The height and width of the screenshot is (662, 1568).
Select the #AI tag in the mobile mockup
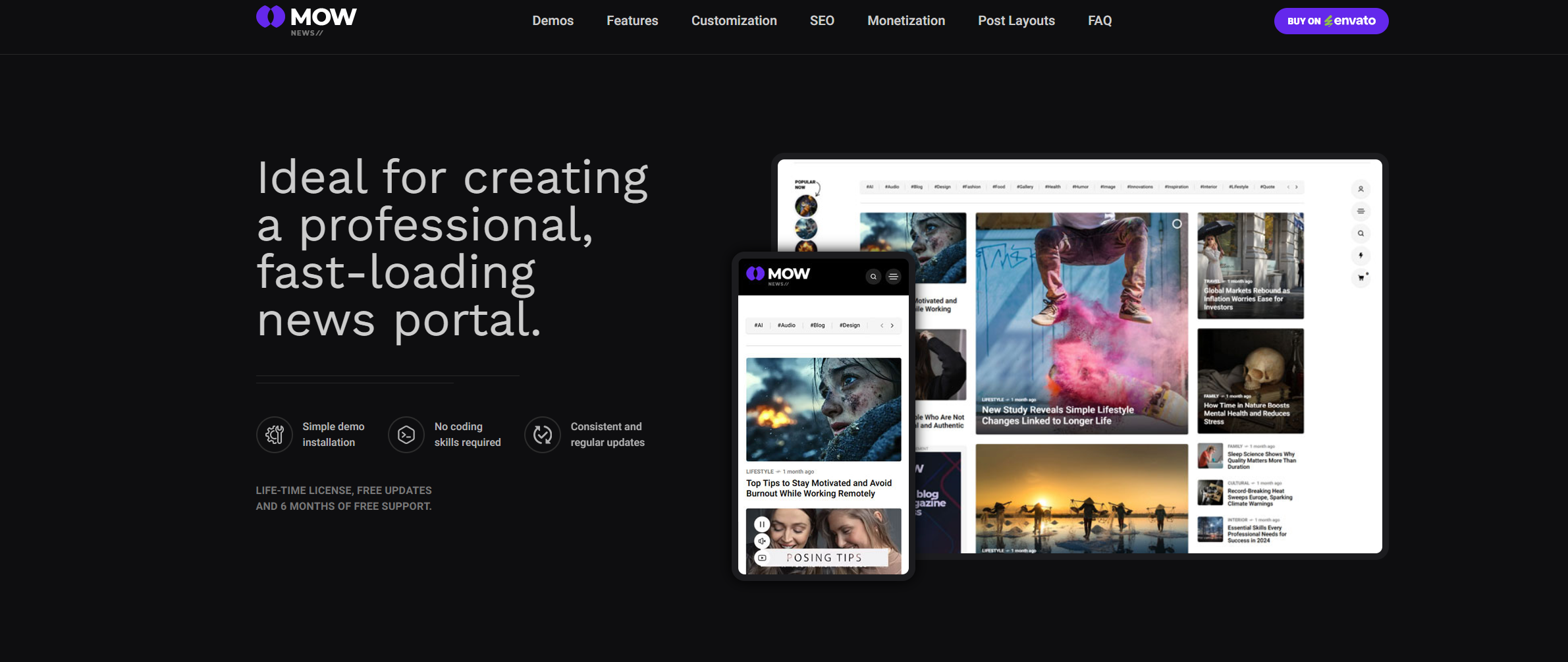759,325
